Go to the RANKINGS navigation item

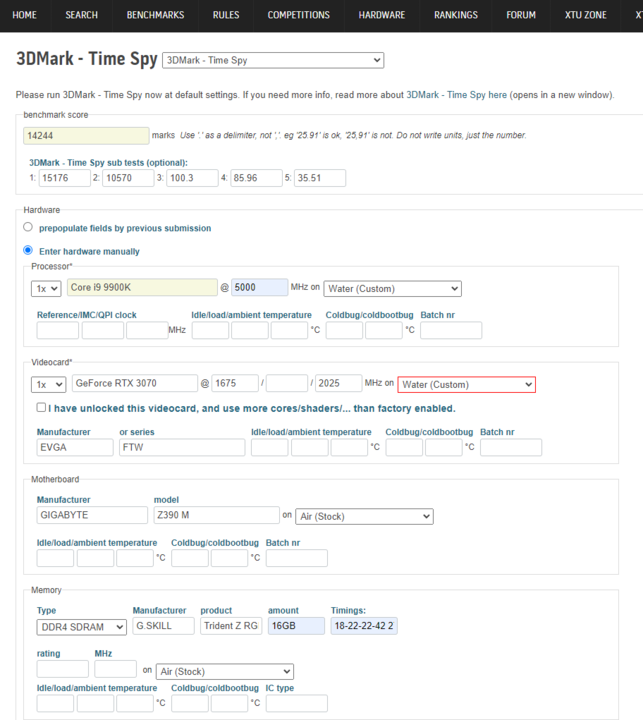coord(455,15)
